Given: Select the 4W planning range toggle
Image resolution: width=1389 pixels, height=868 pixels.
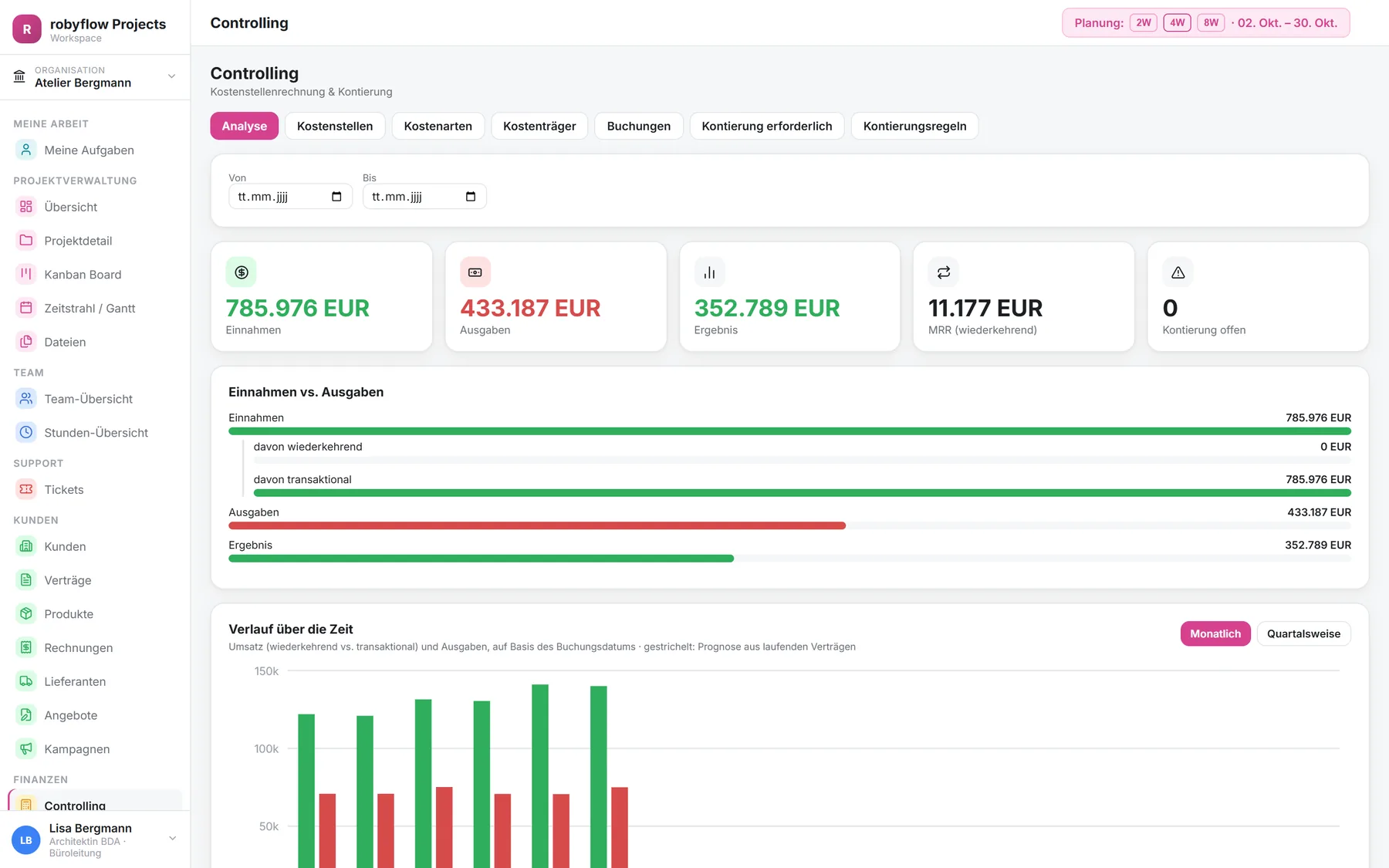Looking at the screenshot, I should pos(1178,22).
